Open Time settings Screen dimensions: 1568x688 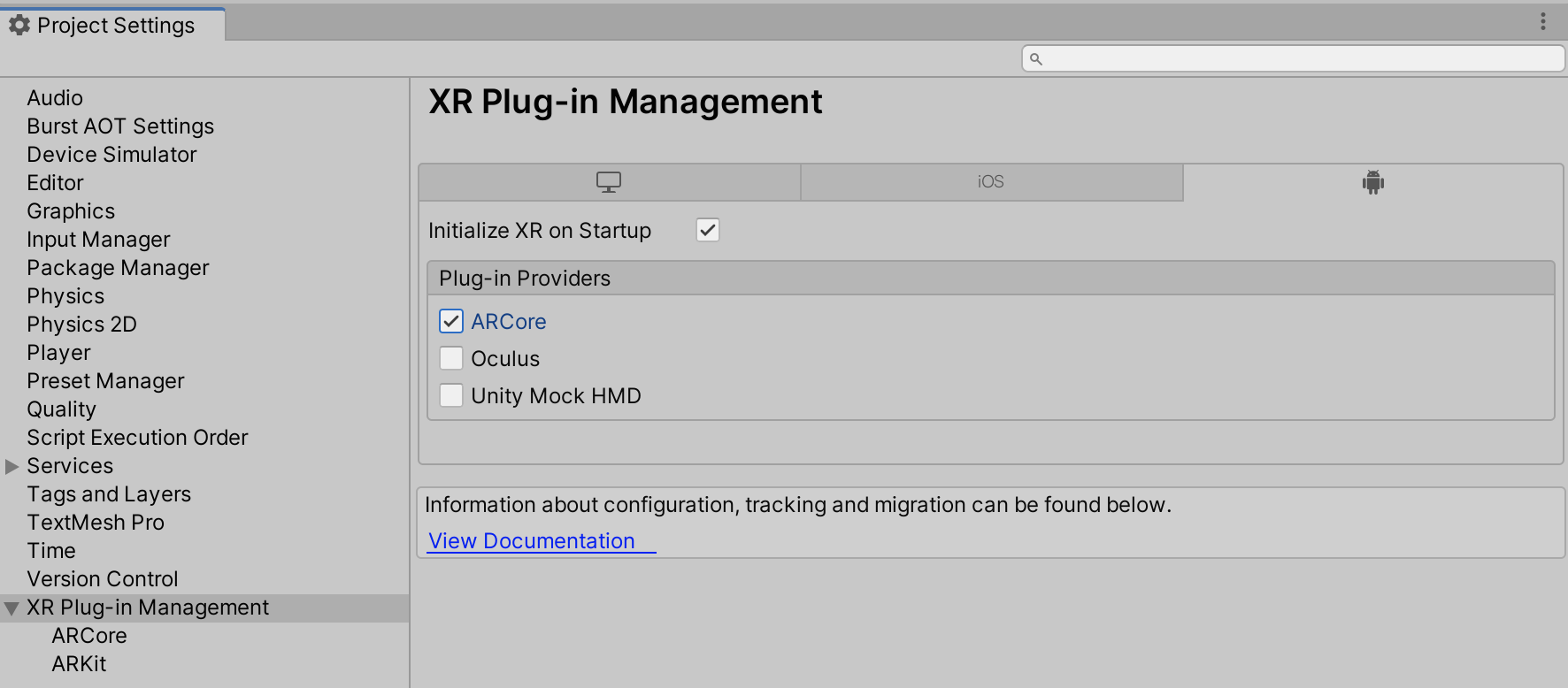pyautogui.click(x=51, y=551)
